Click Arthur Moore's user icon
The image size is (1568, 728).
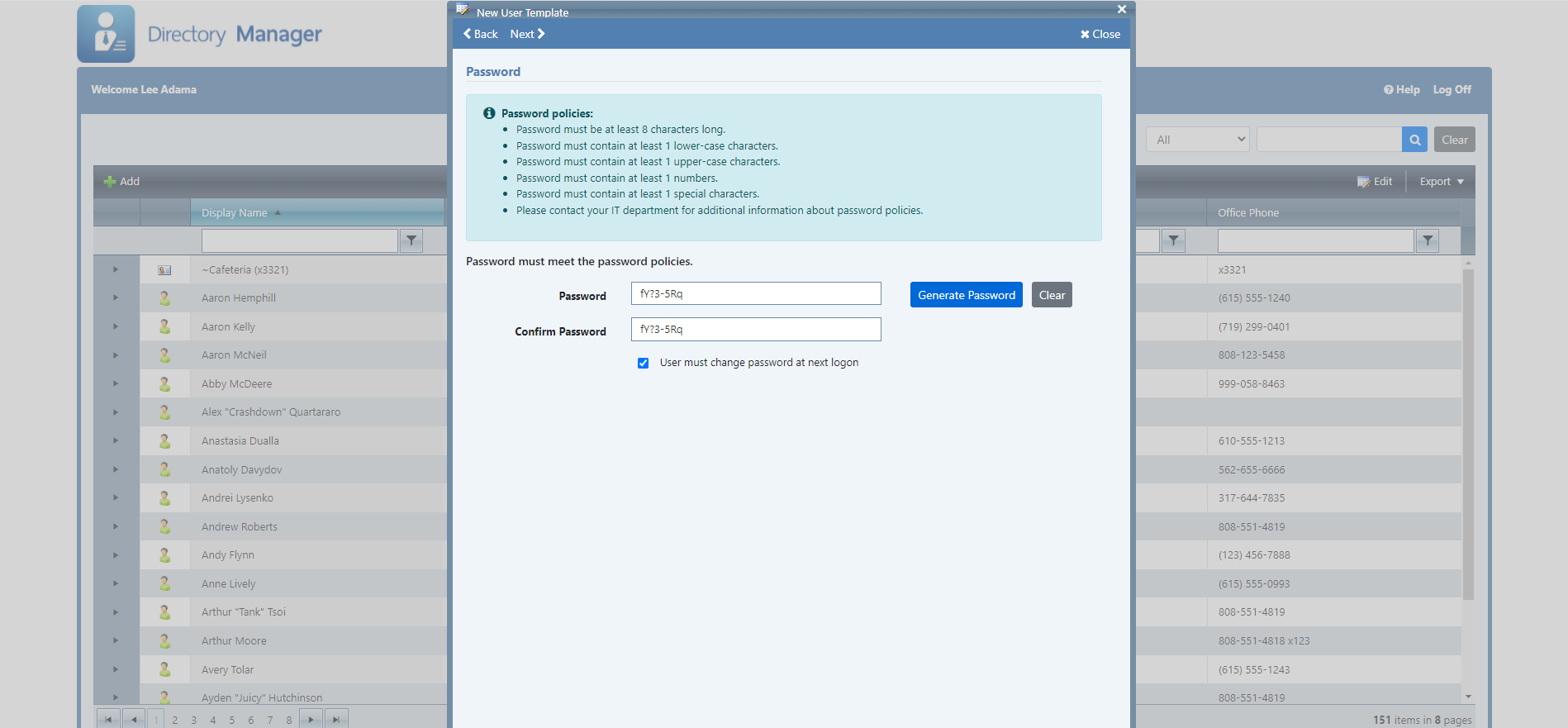(164, 640)
